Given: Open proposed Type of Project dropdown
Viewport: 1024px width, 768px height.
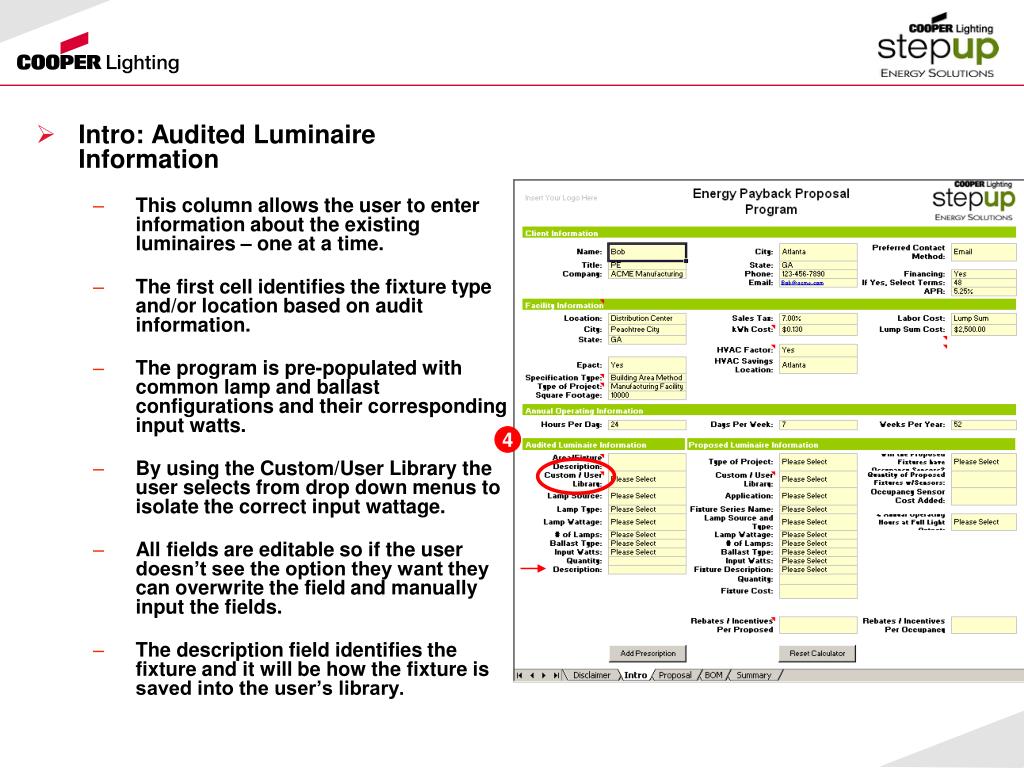Looking at the screenshot, I should click(x=818, y=462).
